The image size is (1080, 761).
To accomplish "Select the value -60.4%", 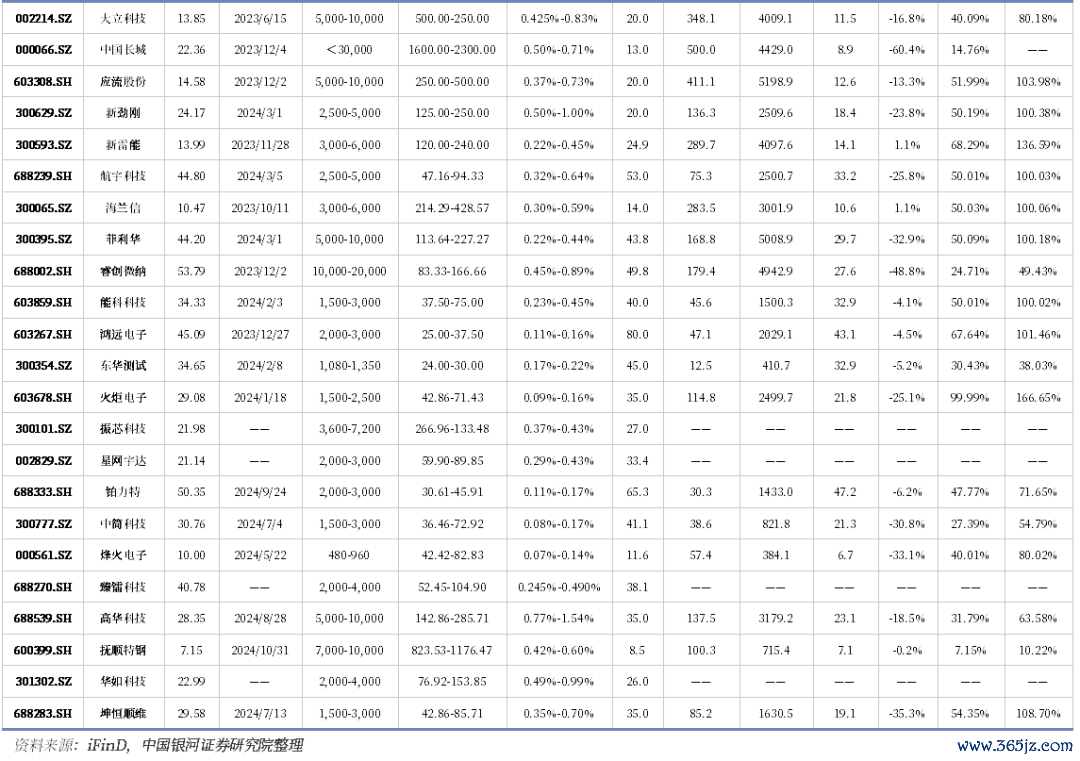I will [x=906, y=50].
